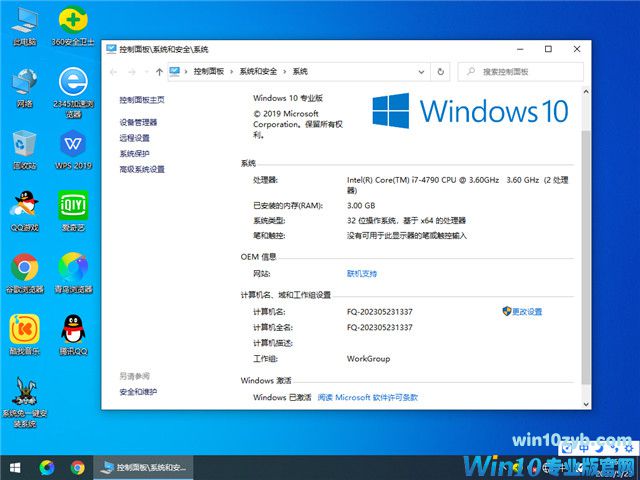Open Control Panel Home link (控制面板主页)
Image resolution: width=640 pixels, height=480 pixels.
(142, 100)
